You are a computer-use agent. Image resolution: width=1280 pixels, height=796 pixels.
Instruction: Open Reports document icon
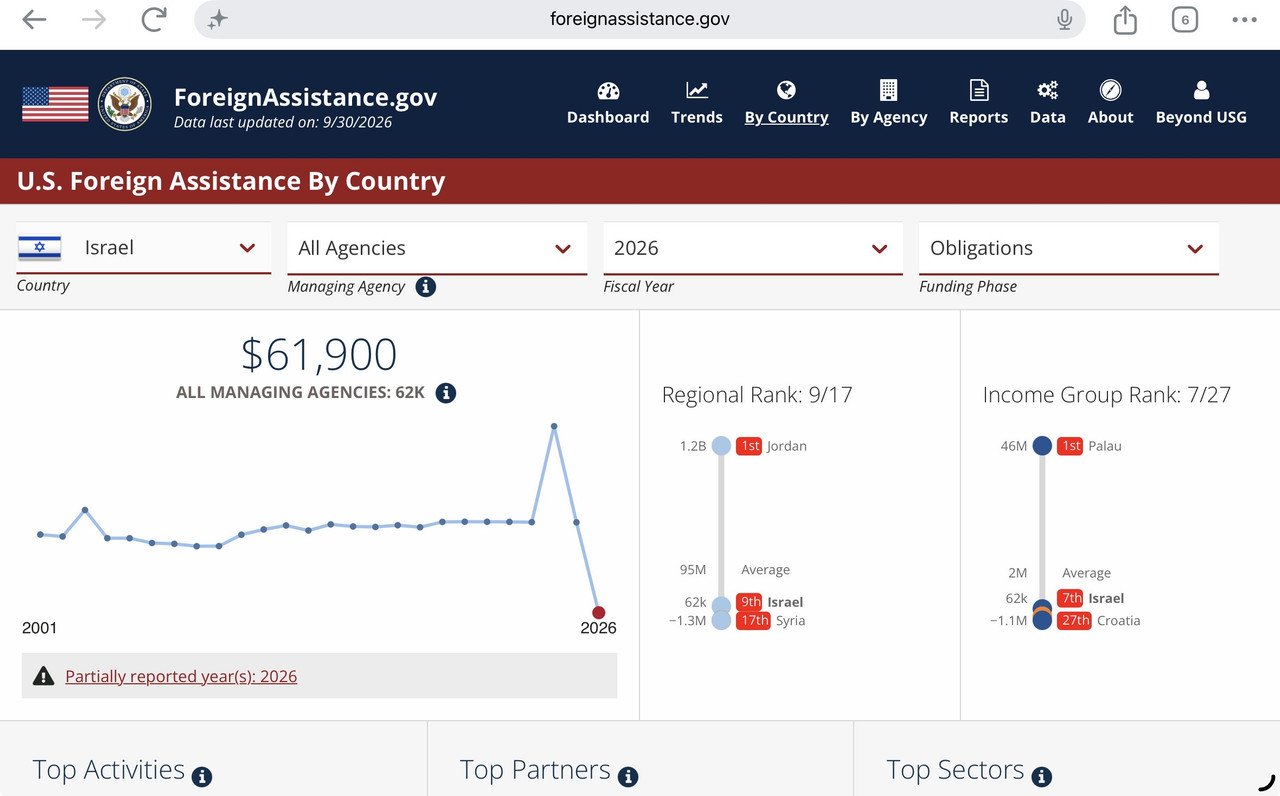(979, 91)
